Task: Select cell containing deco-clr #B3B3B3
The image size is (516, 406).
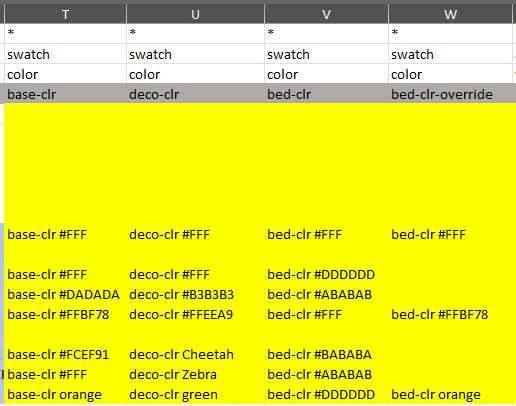Action: (195, 294)
